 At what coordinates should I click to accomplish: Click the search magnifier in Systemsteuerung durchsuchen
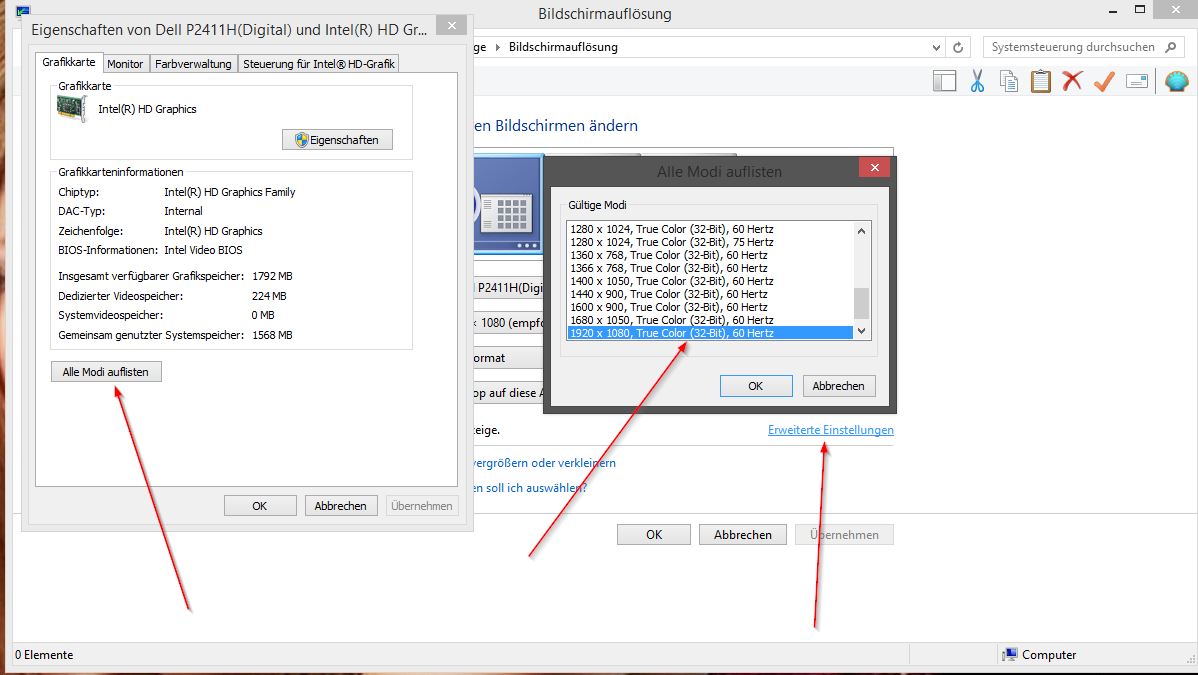tap(1170, 47)
